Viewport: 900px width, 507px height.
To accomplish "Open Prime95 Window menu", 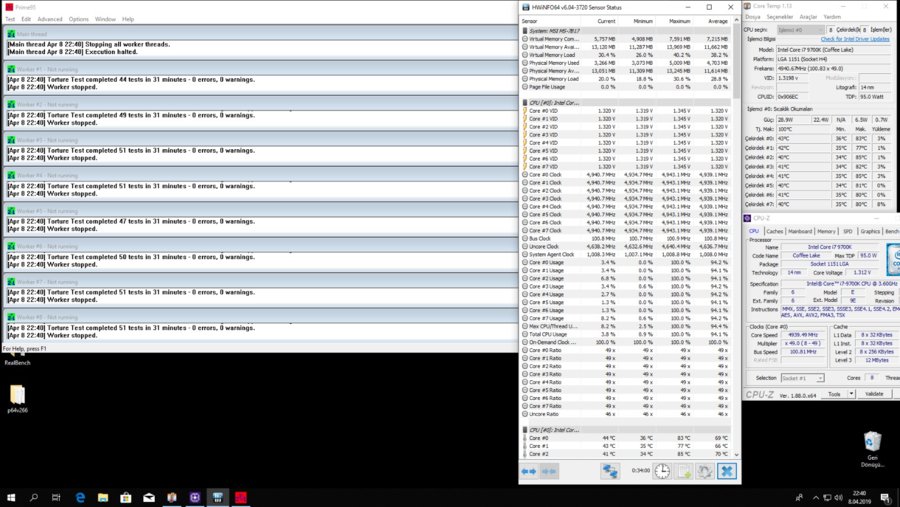I will [x=105, y=19].
